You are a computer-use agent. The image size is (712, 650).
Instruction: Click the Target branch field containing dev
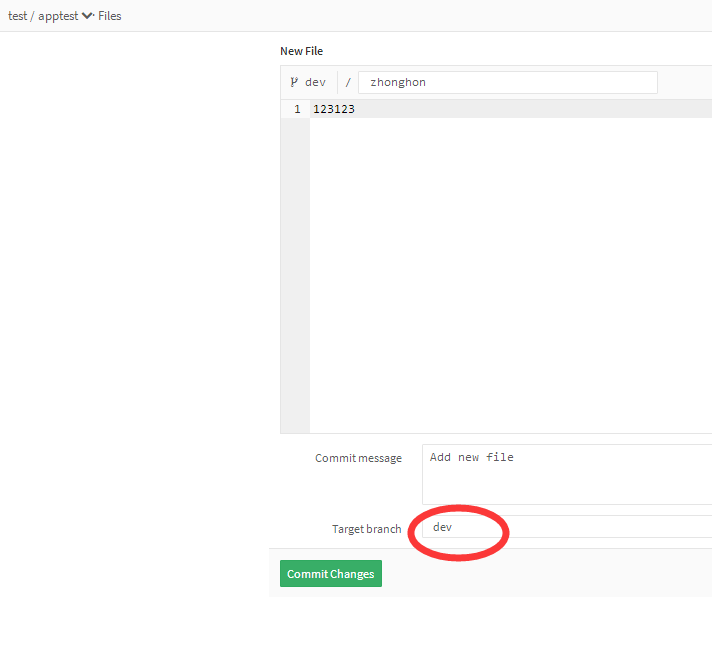click(x=567, y=527)
